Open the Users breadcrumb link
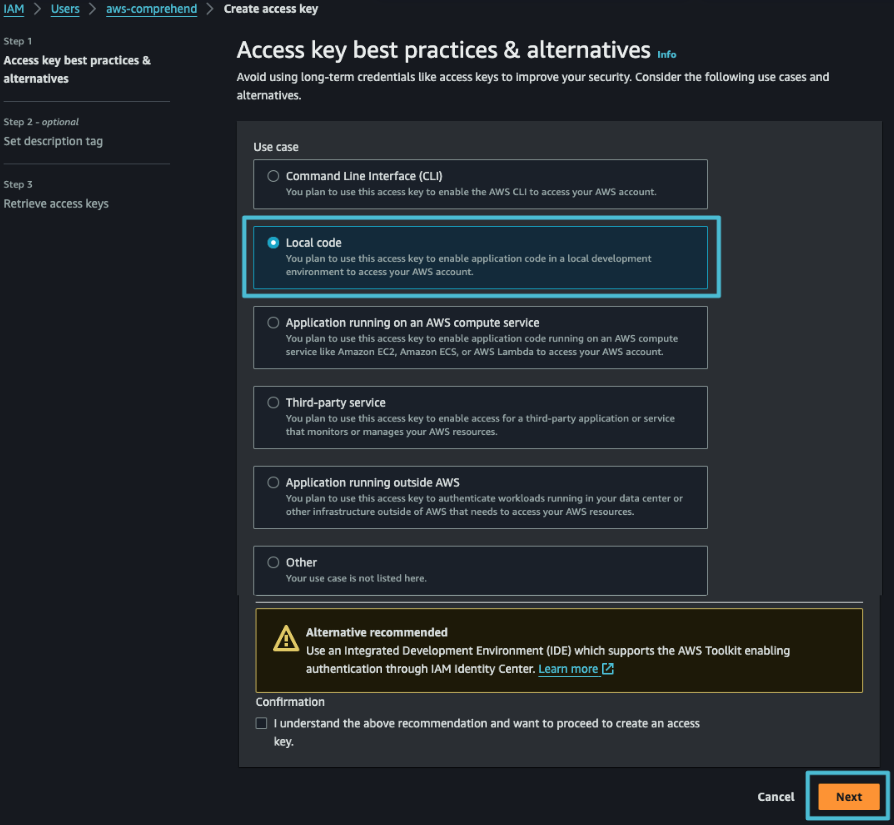The height and width of the screenshot is (825, 894). click(64, 9)
